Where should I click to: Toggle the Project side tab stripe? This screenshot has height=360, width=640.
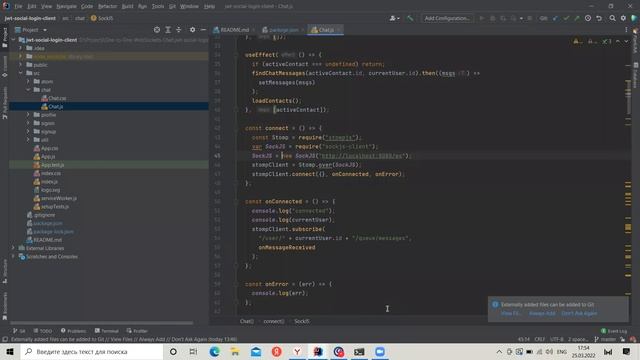click(x=4, y=38)
